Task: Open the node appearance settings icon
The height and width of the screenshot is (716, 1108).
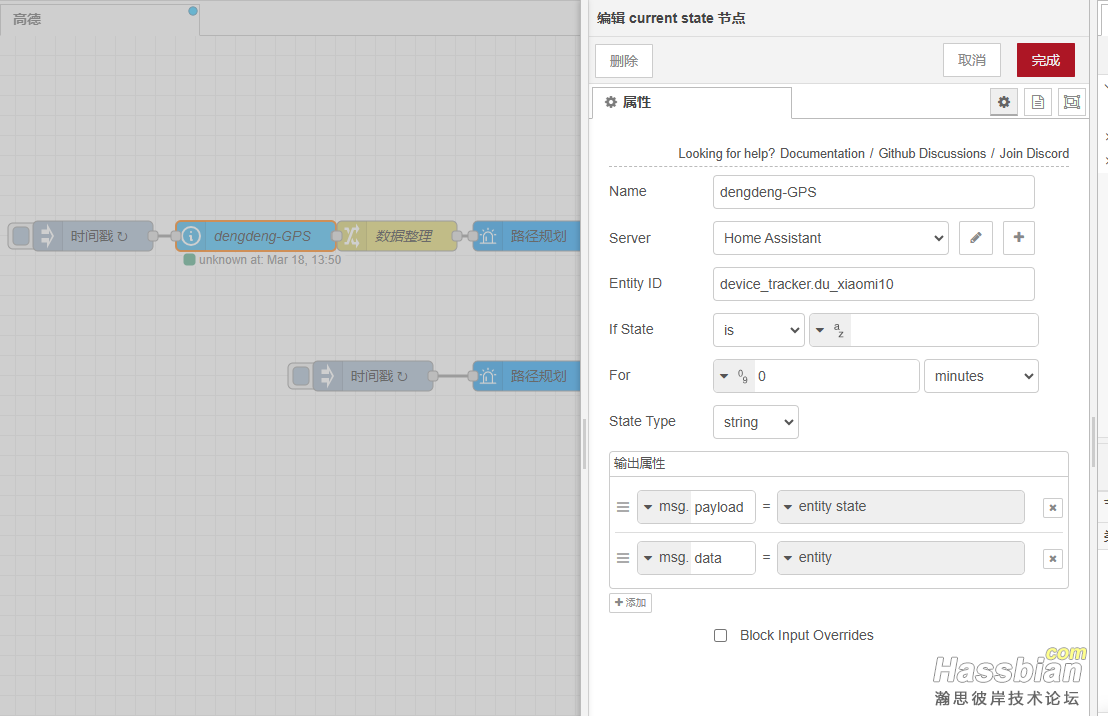Action: coord(1071,102)
